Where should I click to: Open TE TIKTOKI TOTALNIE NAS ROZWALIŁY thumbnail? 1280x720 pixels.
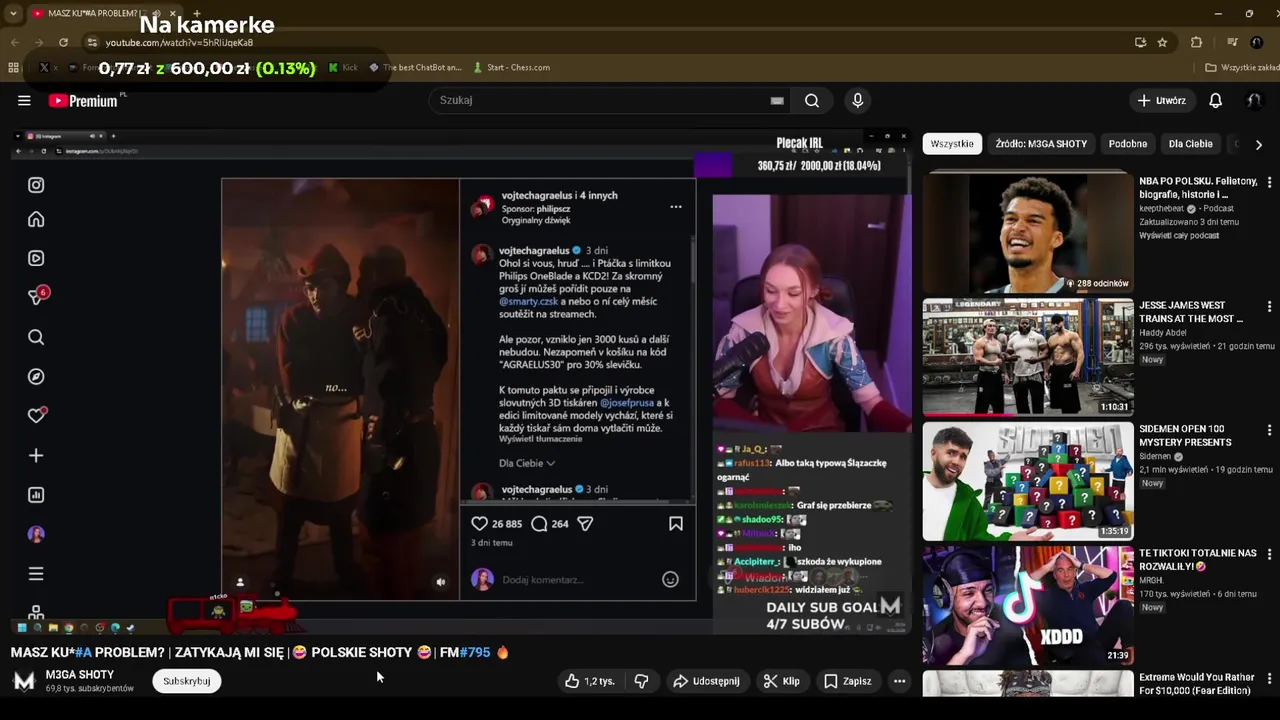(1028, 605)
